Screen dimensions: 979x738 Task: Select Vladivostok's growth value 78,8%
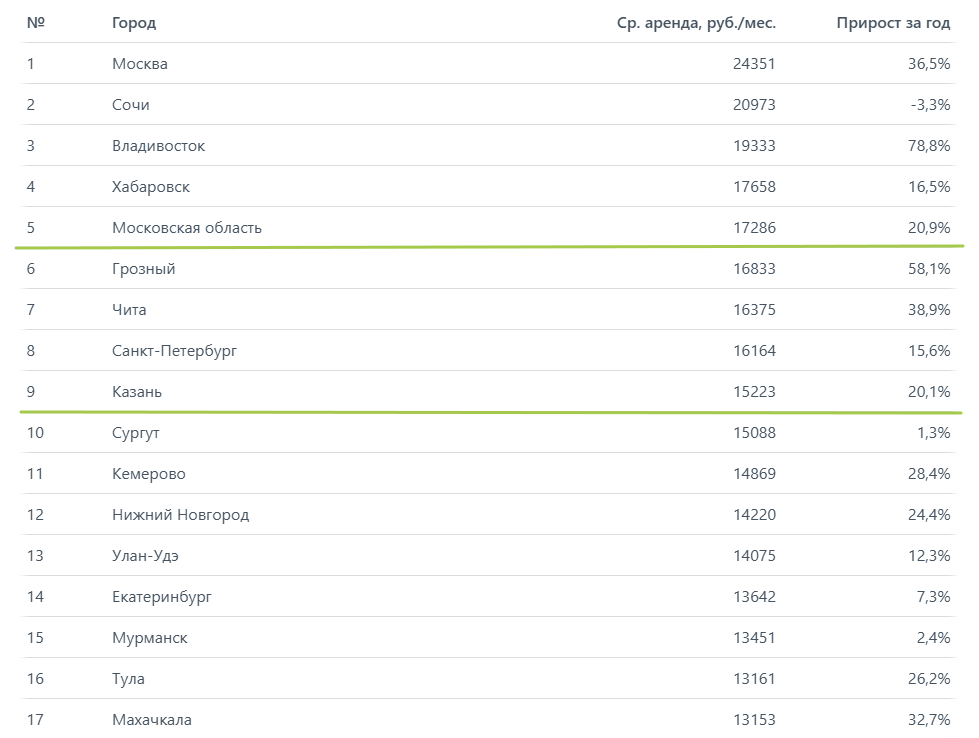(929, 146)
